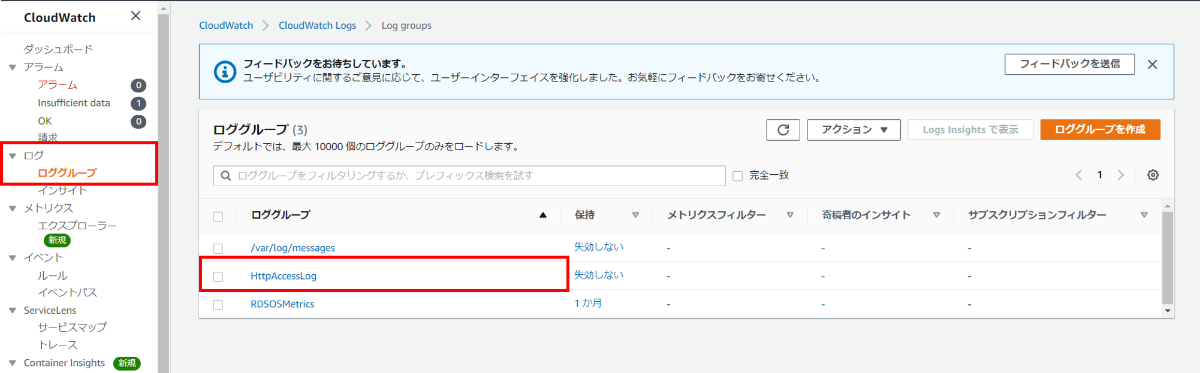Sort by サブスクリプションフィルター column arrow
Screen dimensions: 1200x373
tap(1144, 215)
